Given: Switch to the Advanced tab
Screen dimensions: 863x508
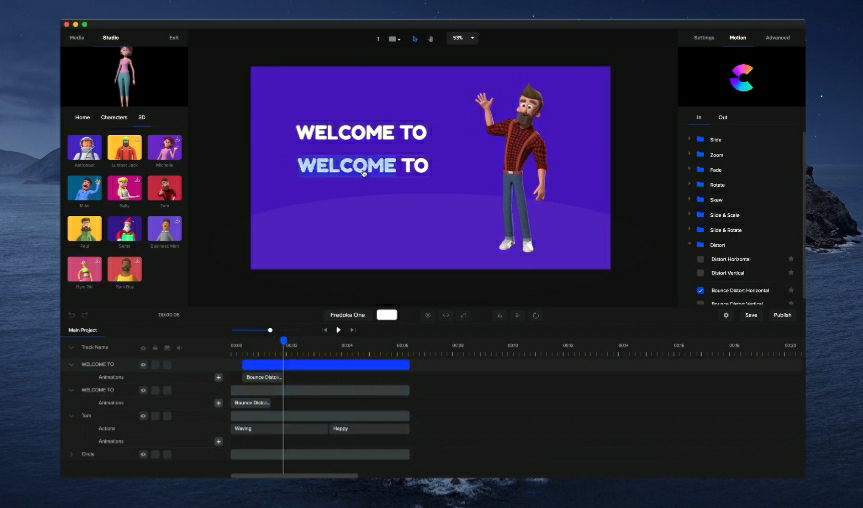Looking at the screenshot, I should coord(777,38).
